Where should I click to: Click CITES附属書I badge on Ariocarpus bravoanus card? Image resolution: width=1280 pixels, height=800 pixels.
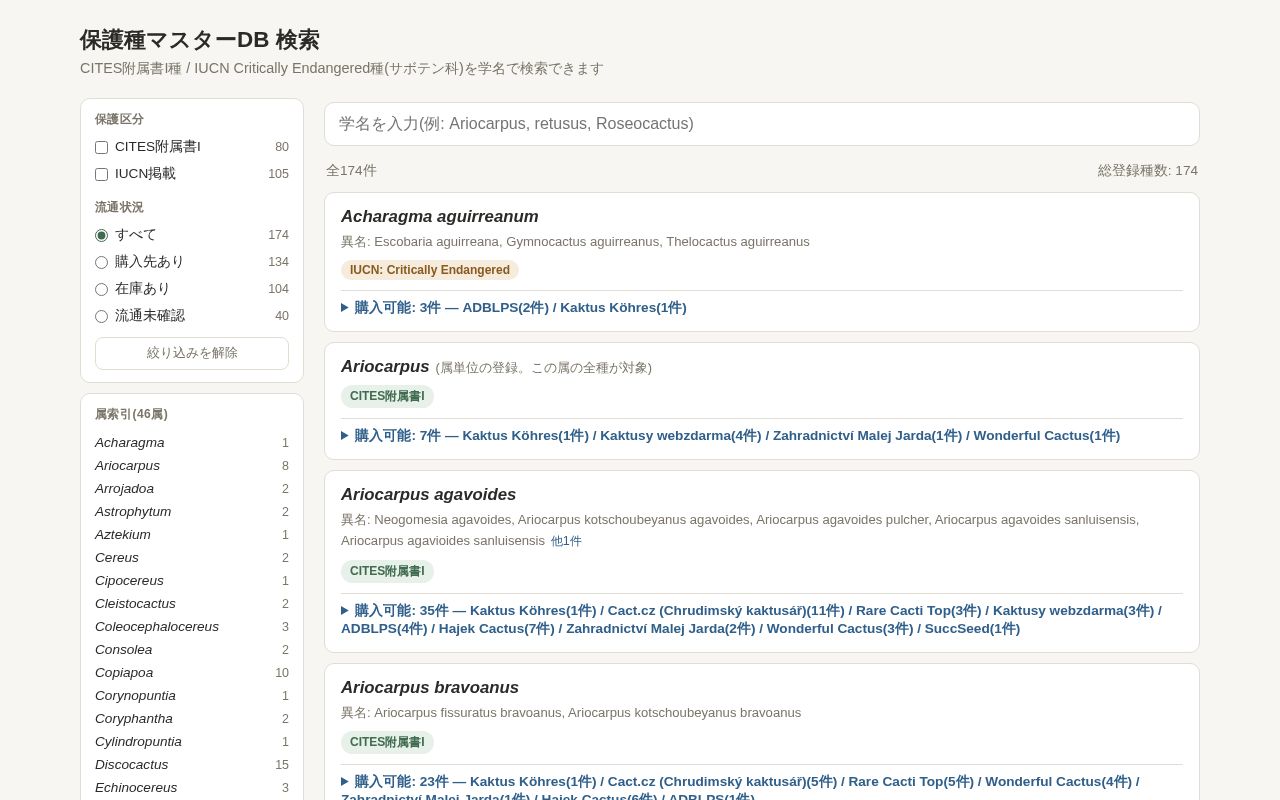tap(387, 742)
